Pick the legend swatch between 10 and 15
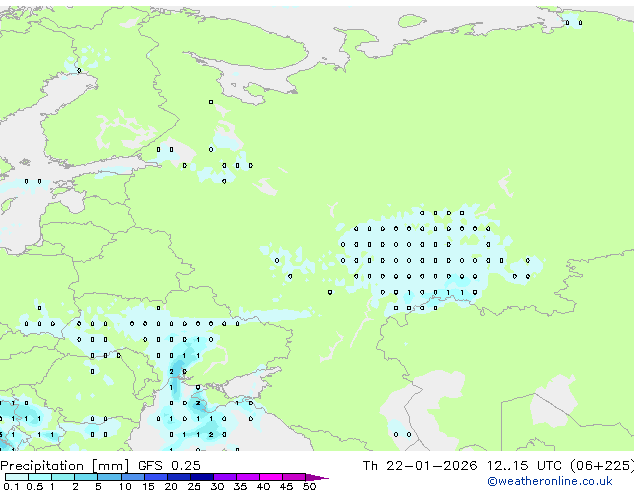 point(132,477)
